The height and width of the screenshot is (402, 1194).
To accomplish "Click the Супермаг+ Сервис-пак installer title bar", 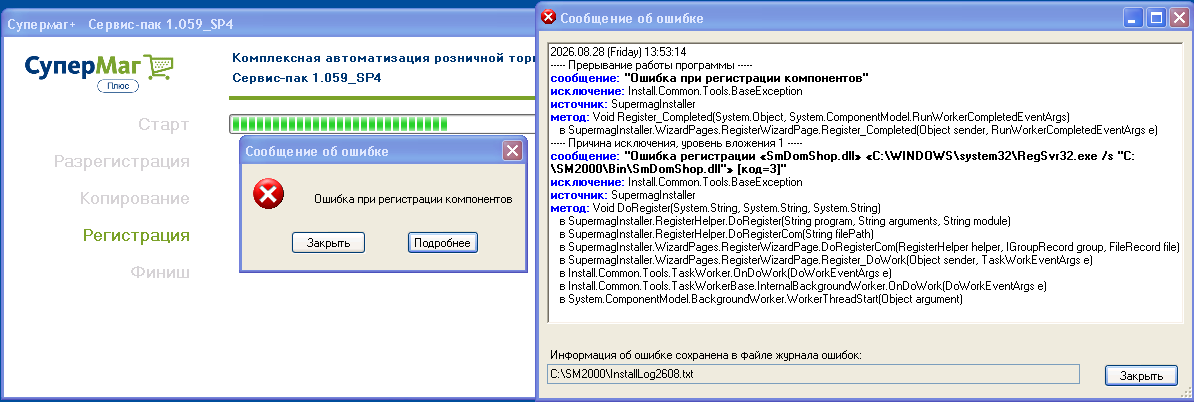I will pyautogui.click(x=268, y=24).
